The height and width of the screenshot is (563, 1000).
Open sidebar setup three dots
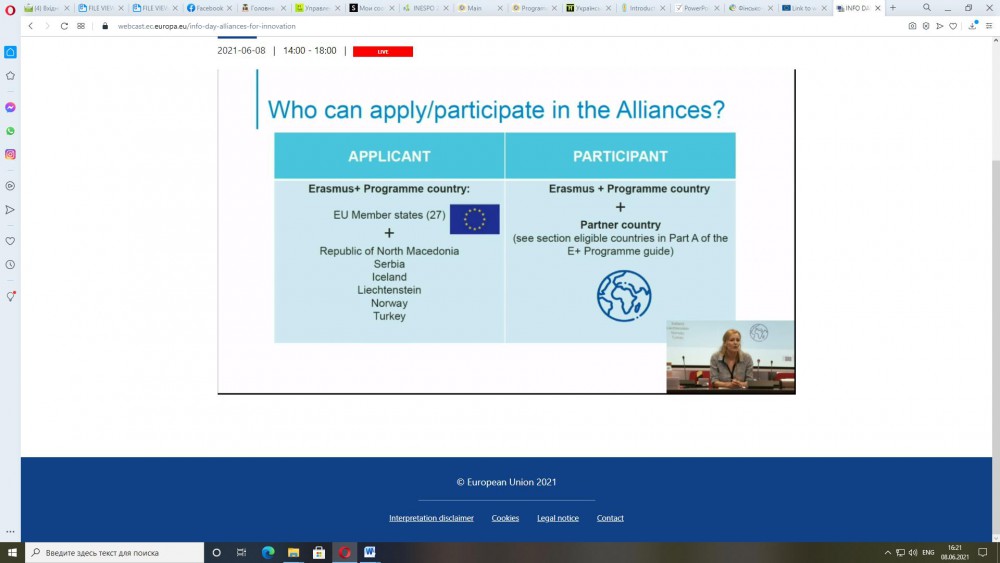[x=10, y=531]
